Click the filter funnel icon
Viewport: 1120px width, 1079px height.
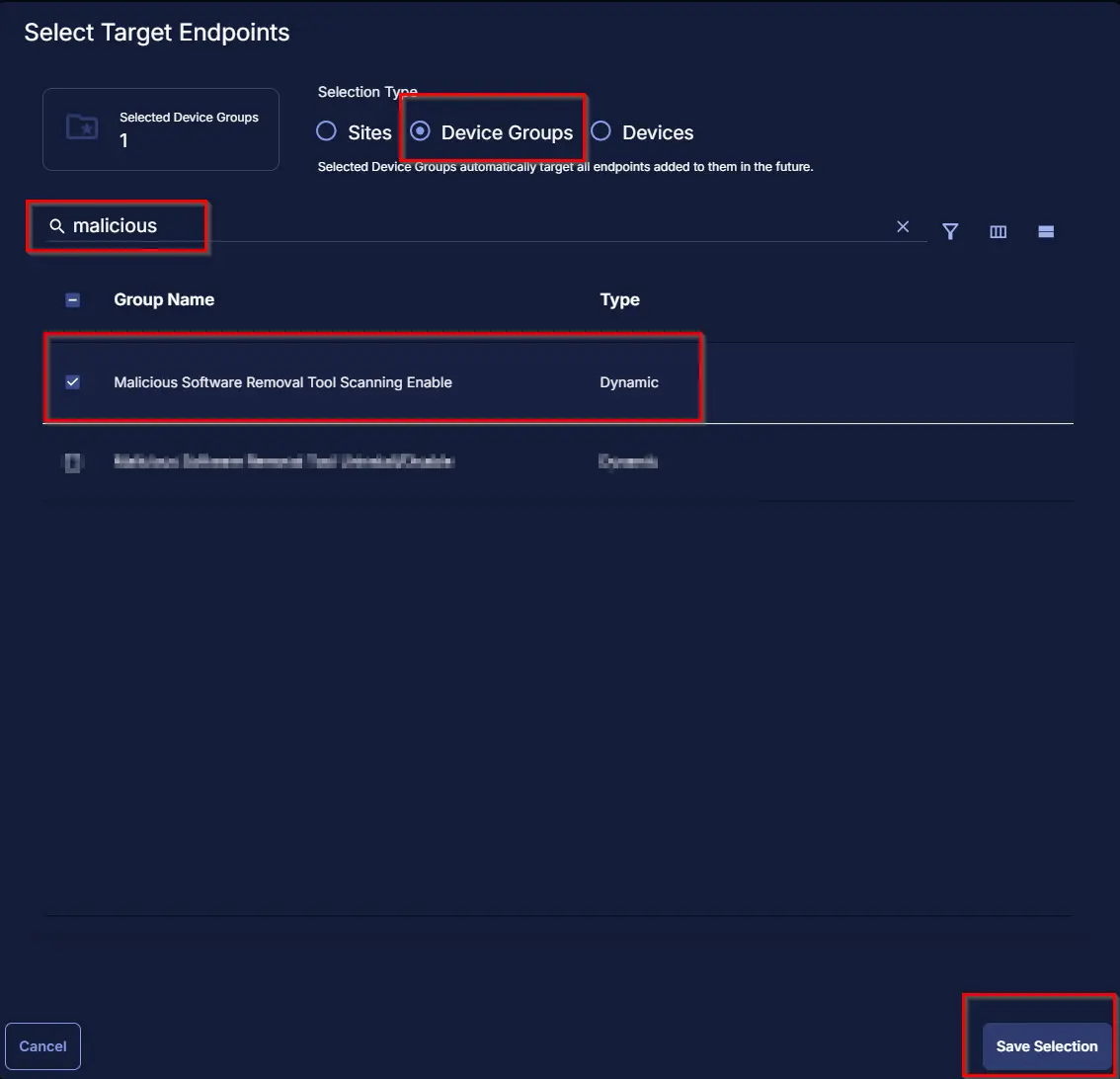(950, 231)
